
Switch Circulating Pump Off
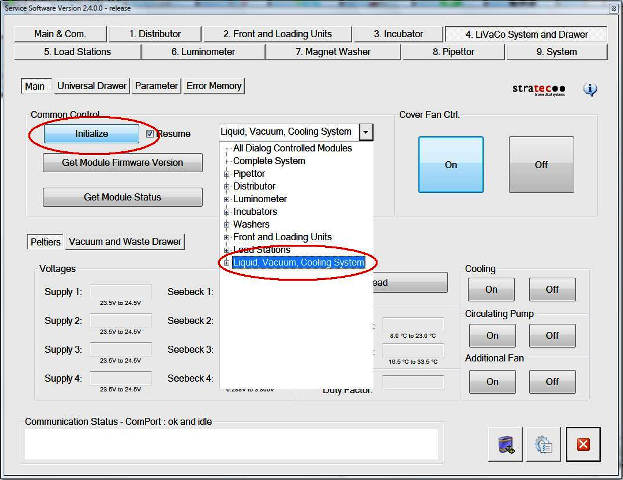coord(552,335)
